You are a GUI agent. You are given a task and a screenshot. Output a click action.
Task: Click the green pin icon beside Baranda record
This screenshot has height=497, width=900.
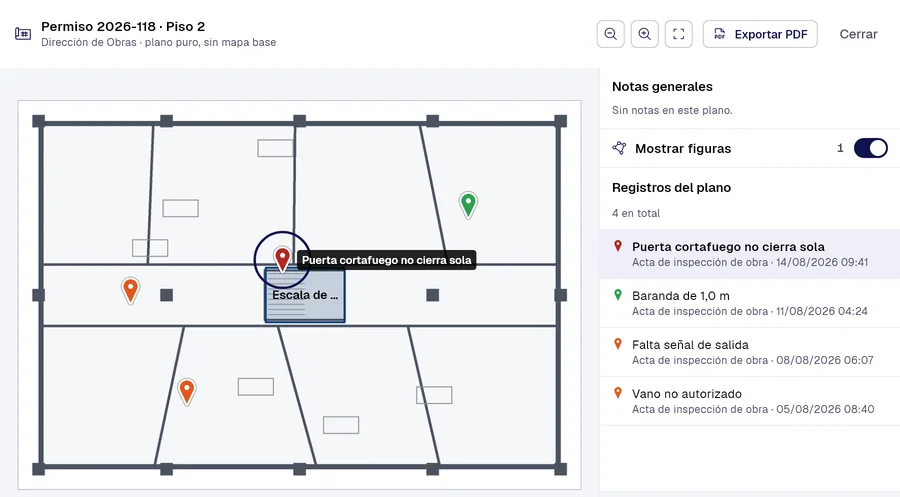(618, 295)
